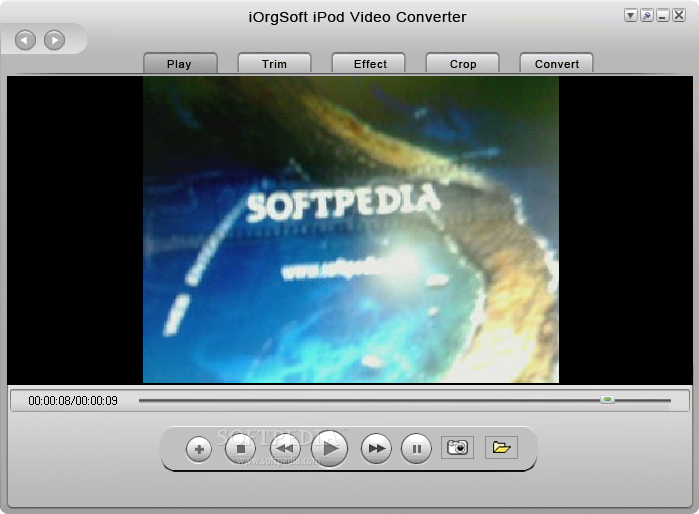Click the video preview area
This screenshot has height=514, width=699.
[x=350, y=230]
